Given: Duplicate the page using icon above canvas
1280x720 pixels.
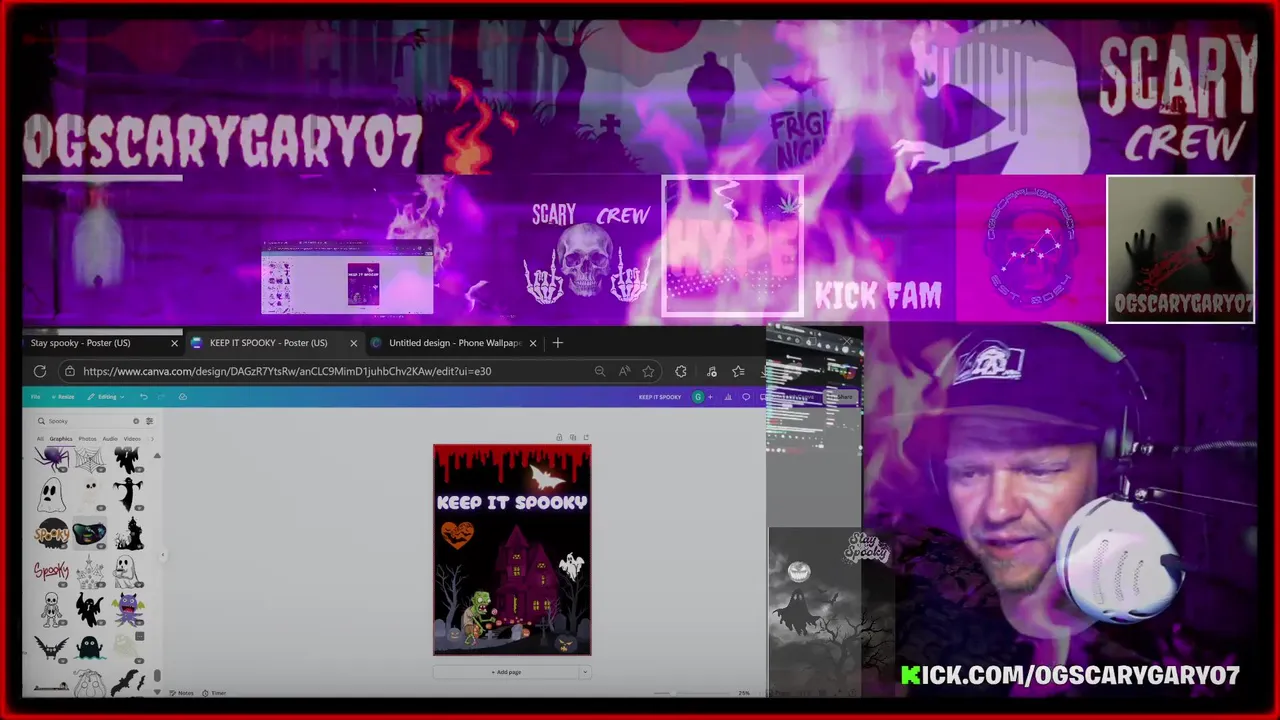Looking at the screenshot, I should coord(572,437).
